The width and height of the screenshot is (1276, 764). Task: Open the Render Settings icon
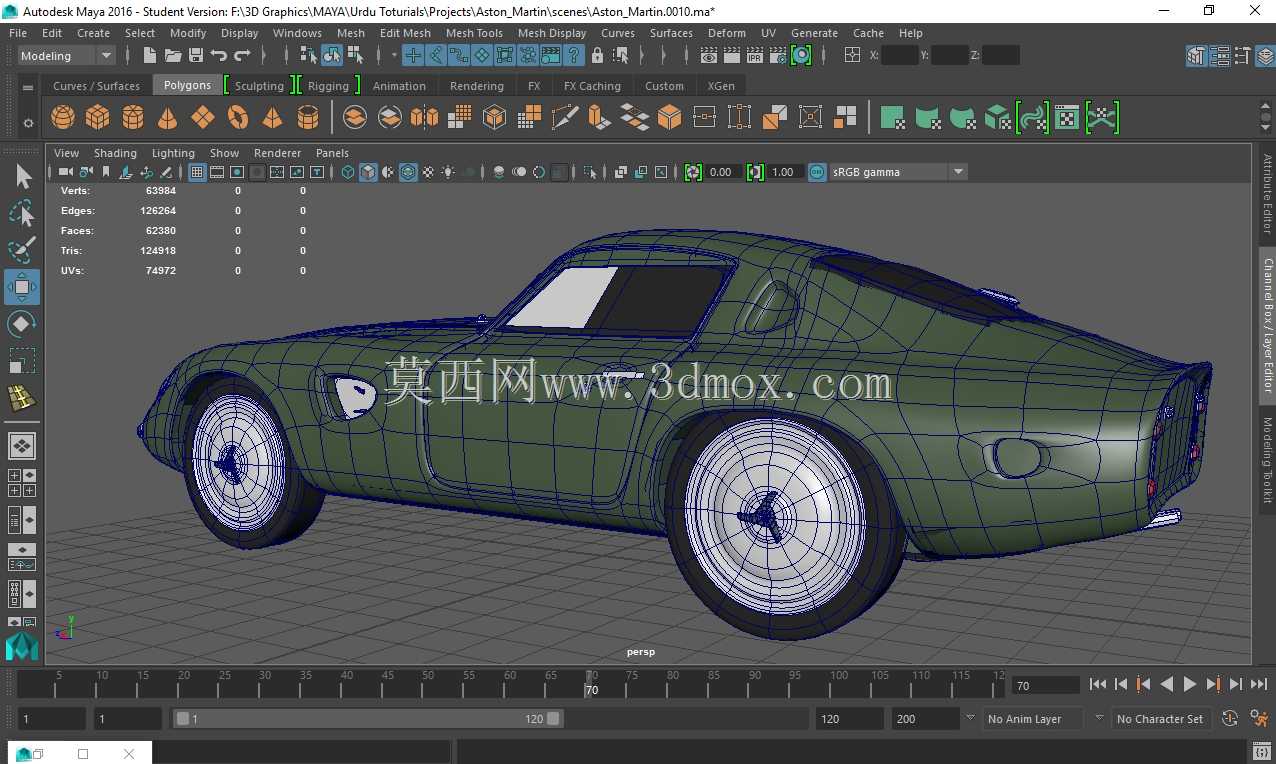pyautogui.click(x=778, y=55)
